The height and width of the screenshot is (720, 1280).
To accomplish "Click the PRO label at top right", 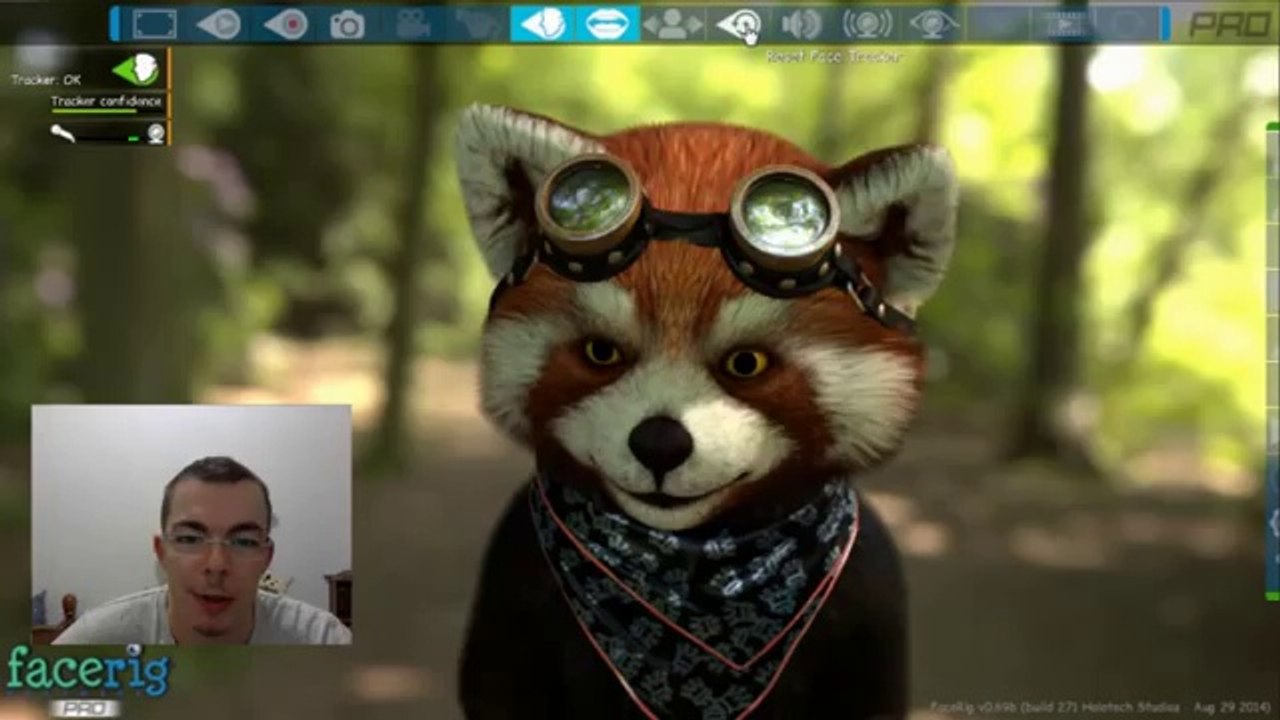I will point(1229,24).
